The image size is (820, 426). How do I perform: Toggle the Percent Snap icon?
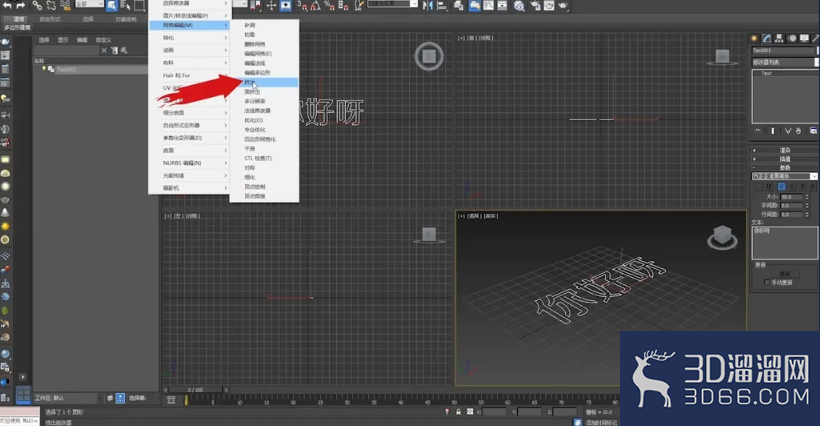(329, 6)
